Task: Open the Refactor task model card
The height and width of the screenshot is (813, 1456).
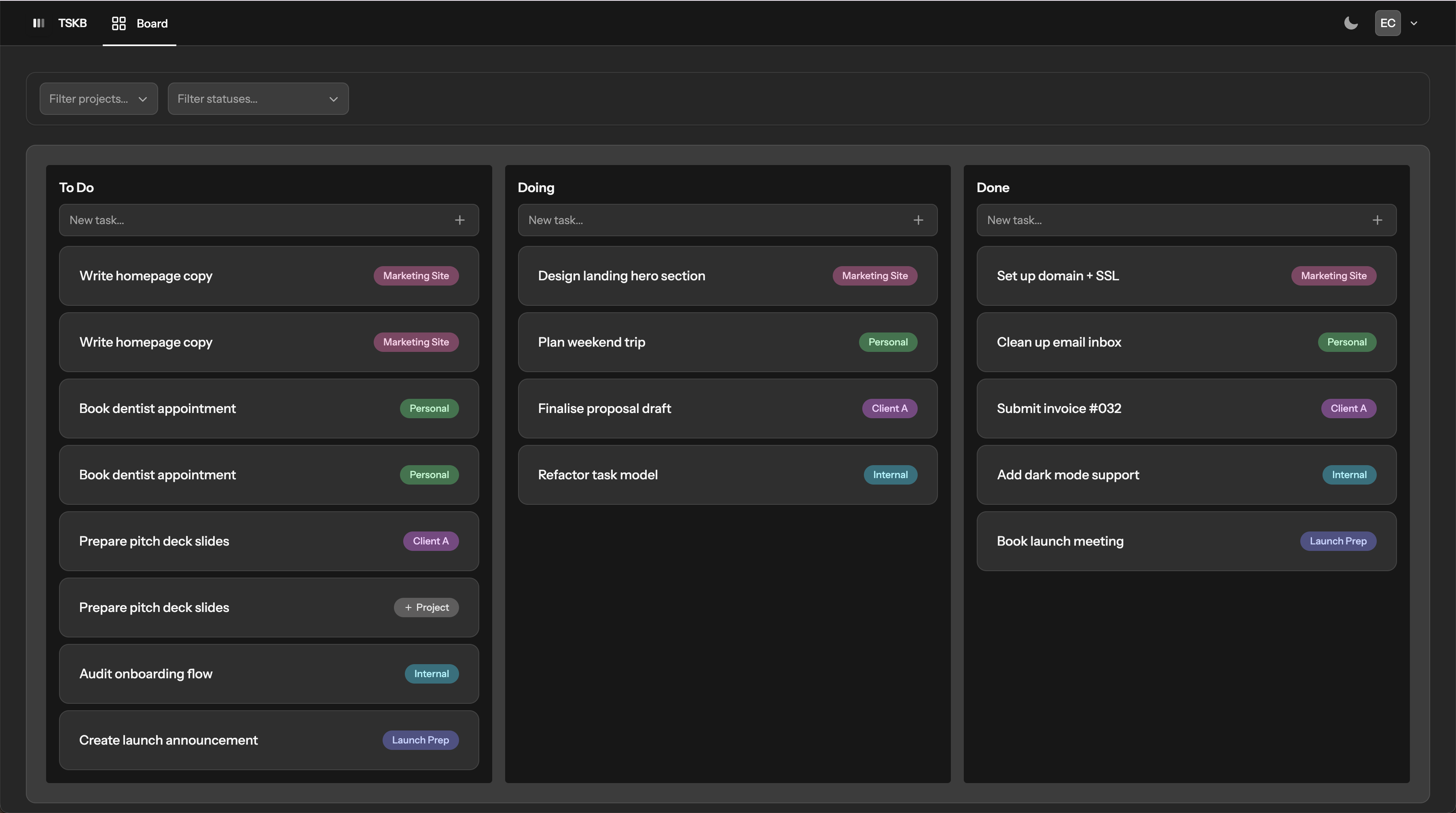Action: [728, 475]
